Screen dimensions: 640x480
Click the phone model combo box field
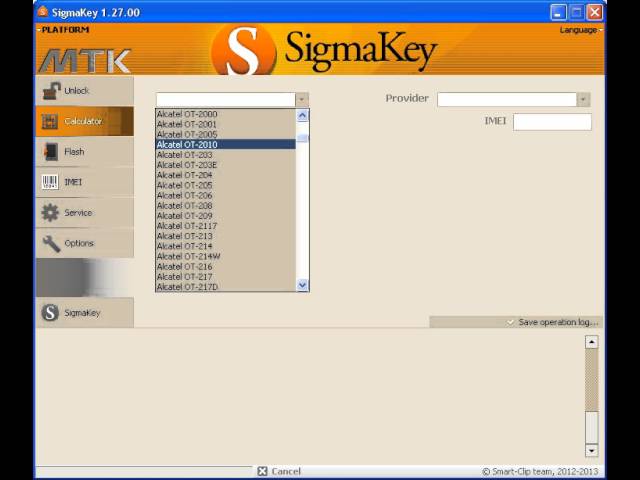225,100
